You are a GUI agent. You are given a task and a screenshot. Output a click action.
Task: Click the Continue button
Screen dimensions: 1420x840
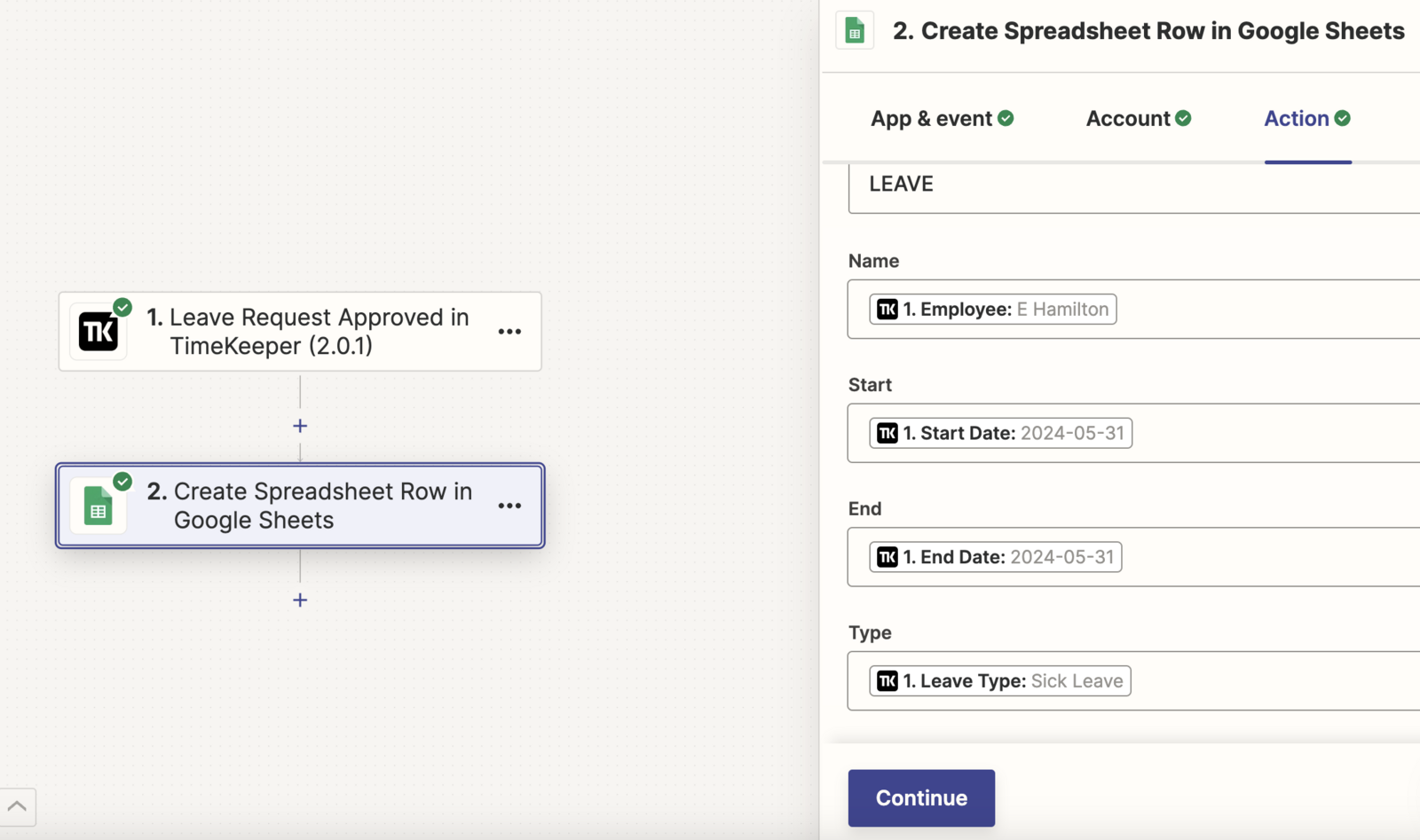(x=921, y=798)
